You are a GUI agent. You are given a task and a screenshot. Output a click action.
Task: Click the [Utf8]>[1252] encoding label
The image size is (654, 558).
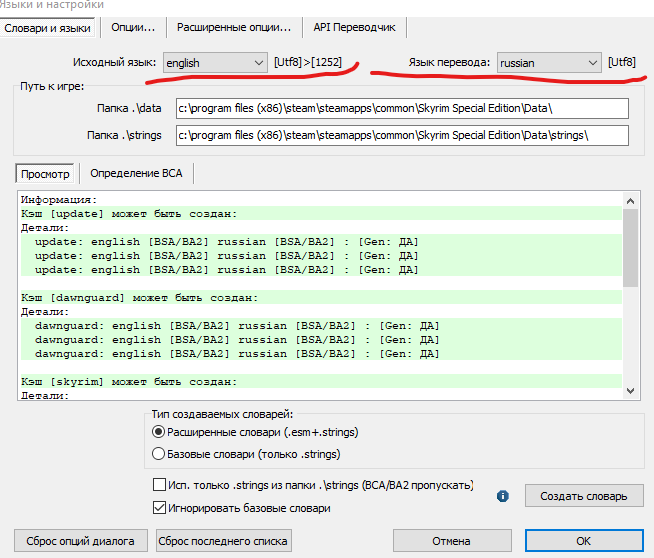click(x=308, y=62)
